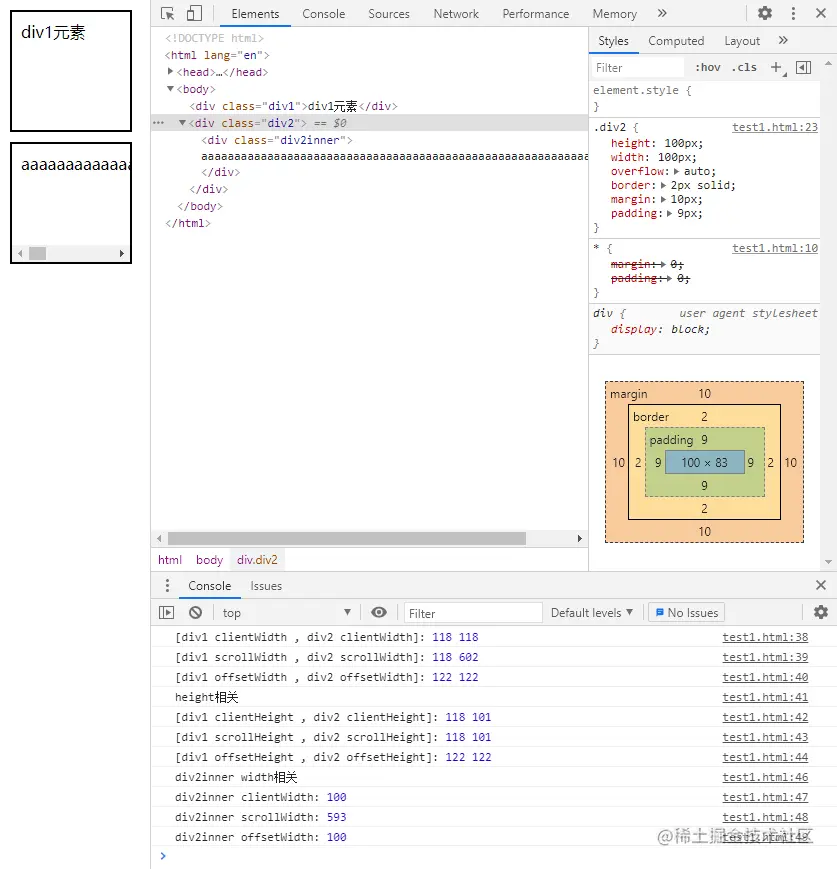The image size is (837, 869).
Task: Click the Elements panel horizontal scrollbar thumb
Action: [x=347, y=538]
